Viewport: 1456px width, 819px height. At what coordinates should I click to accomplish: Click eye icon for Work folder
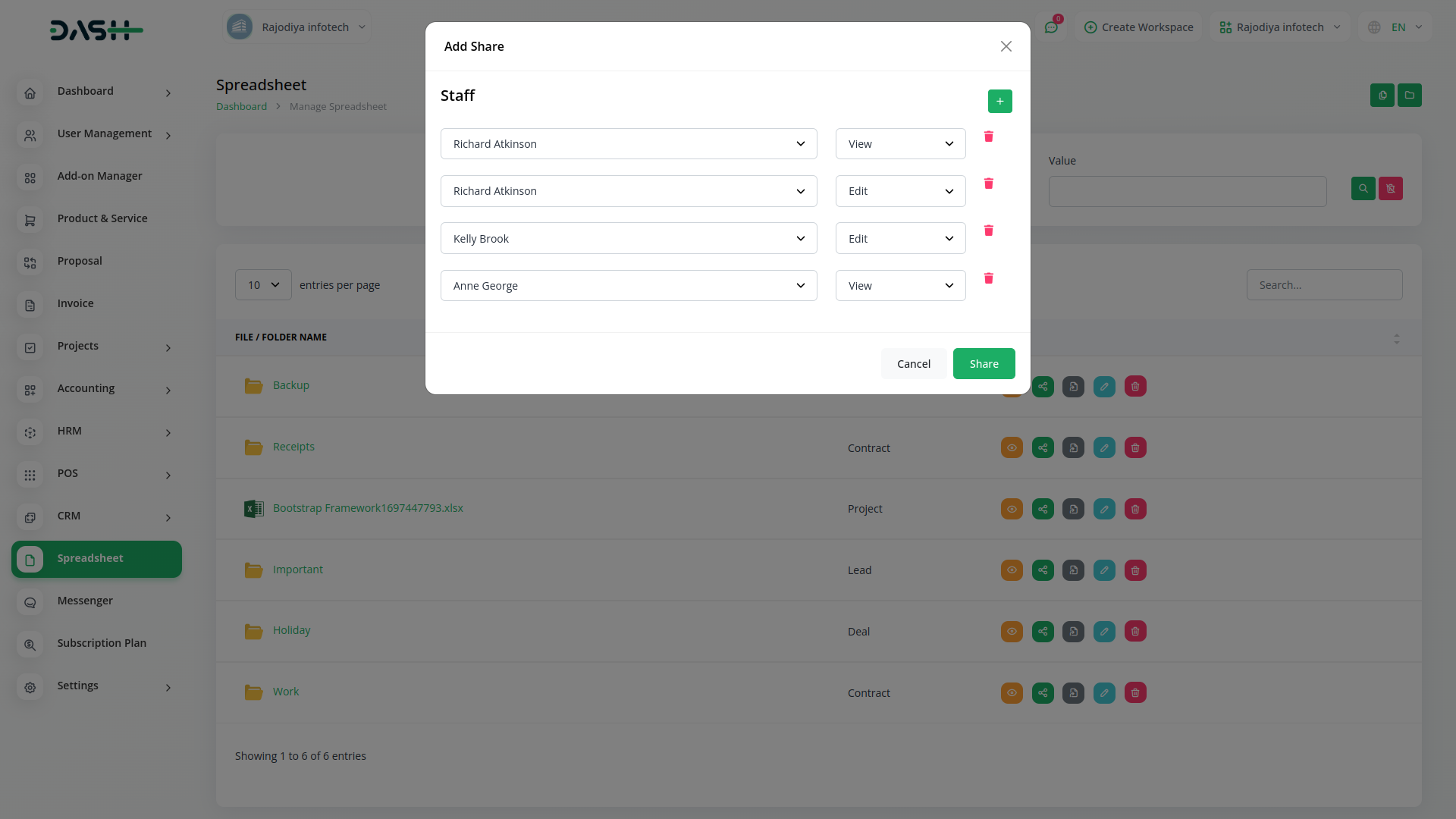(x=1012, y=692)
